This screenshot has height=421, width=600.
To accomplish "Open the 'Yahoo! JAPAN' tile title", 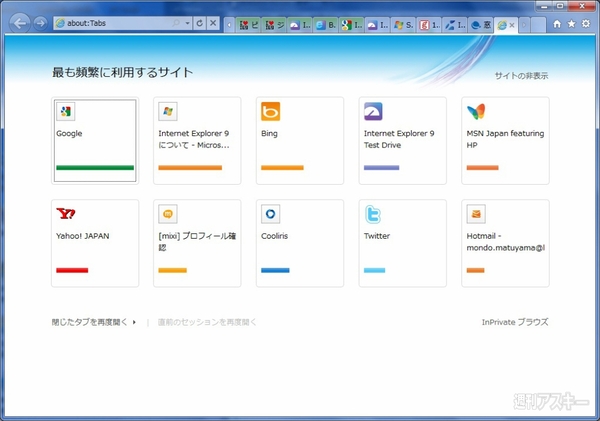I will (x=83, y=236).
